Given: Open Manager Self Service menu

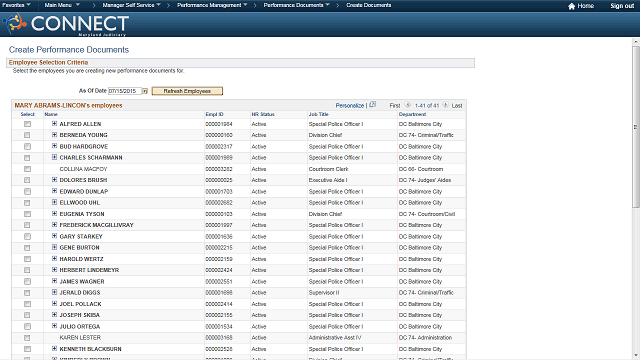Looking at the screenshot, I should point(131,5).
